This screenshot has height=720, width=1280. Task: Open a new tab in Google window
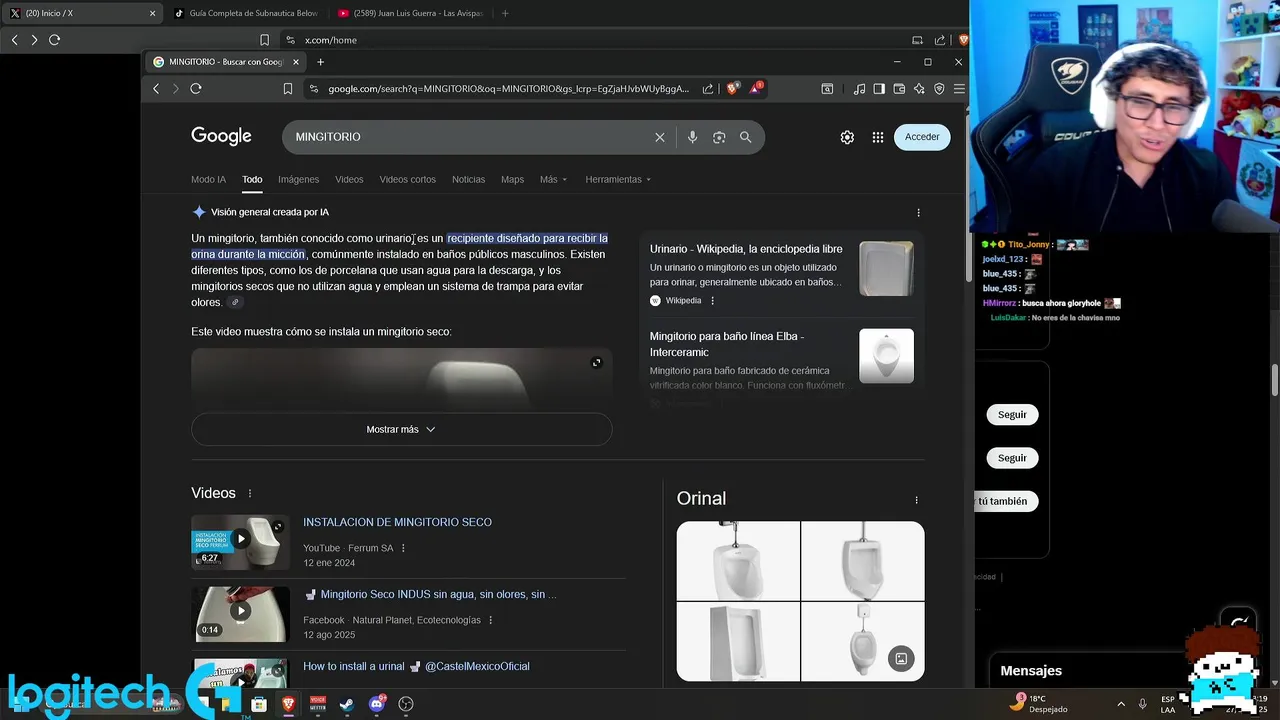[x=320, y=62]
